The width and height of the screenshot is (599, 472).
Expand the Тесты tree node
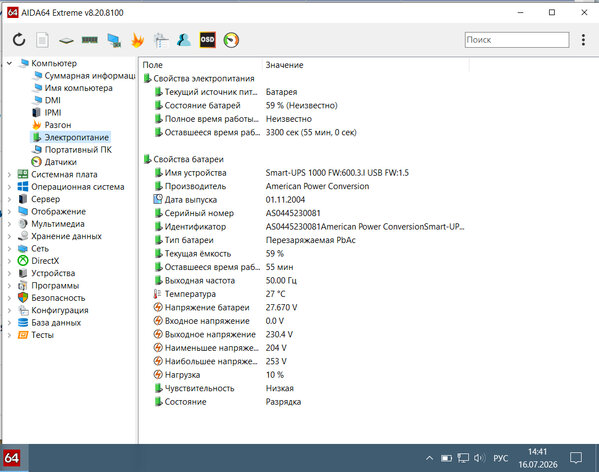(9, 335)
